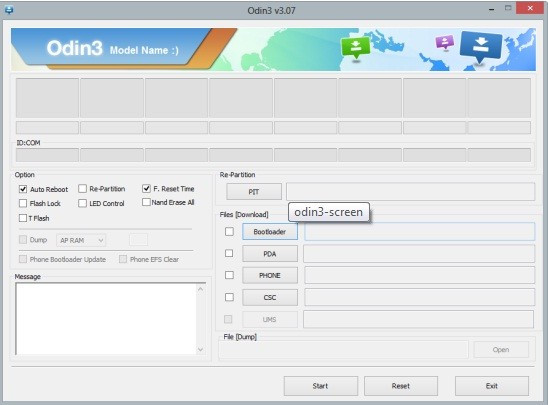Click the large blue download icon in banner
Image resolution: width=548 pixels, height=405 pixels.
tap(481, 48)
